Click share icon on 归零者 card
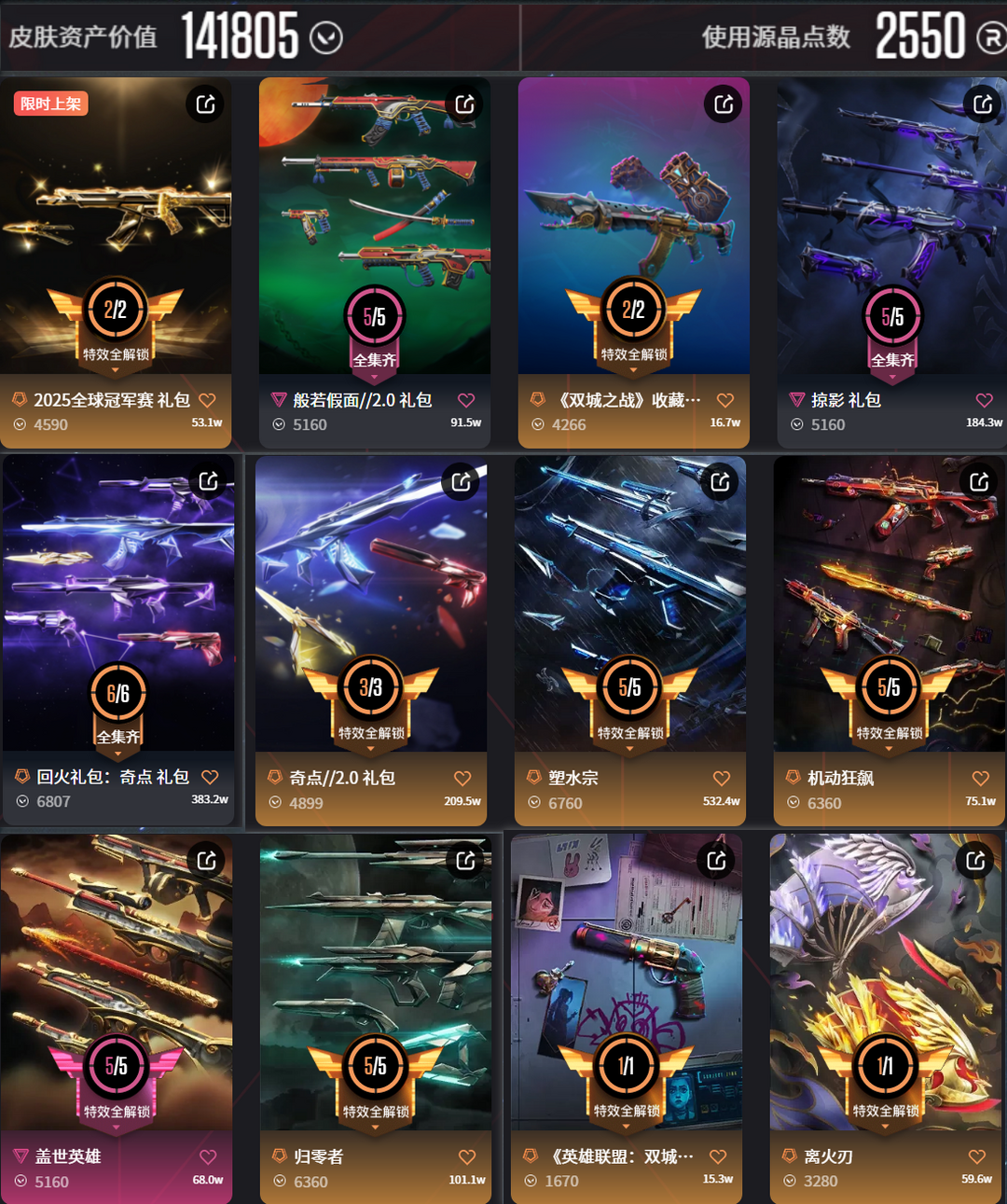The image size is (1007, 1204). tap(465, 860)
